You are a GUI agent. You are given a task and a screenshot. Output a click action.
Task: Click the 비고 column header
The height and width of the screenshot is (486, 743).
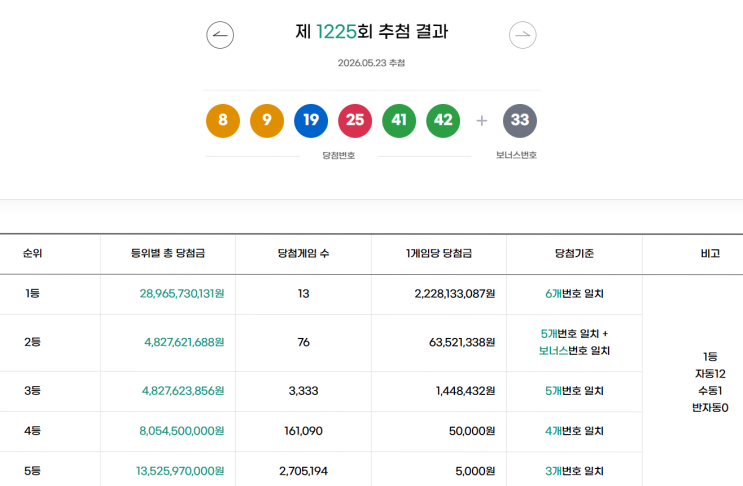click(x=710, y=253)
